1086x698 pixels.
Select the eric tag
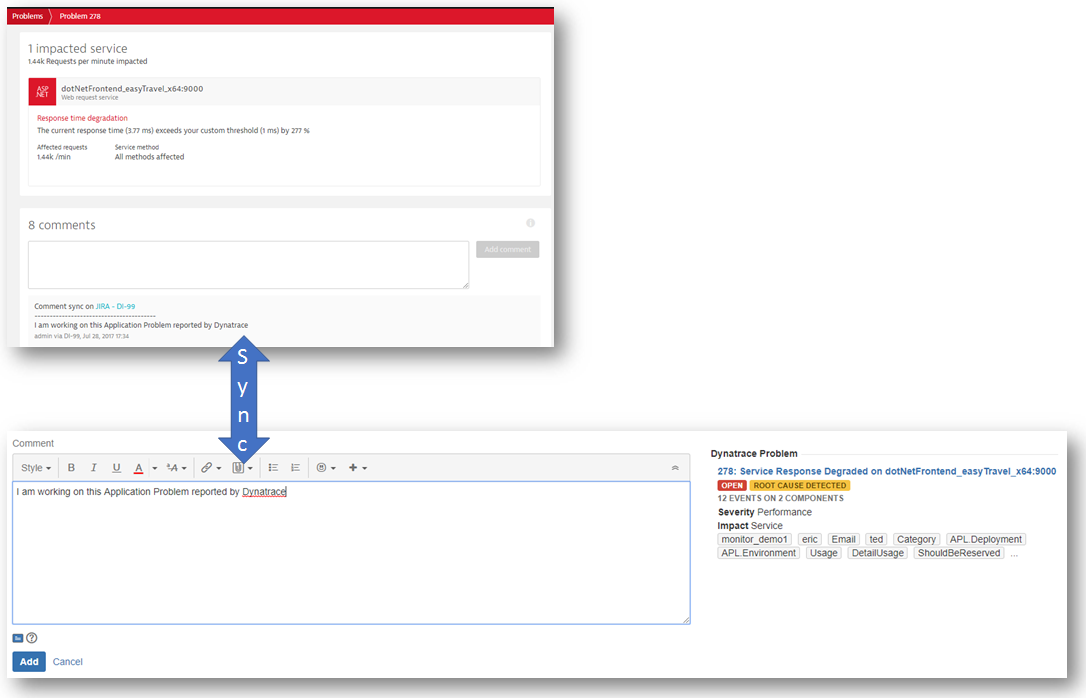pos(810,539)
